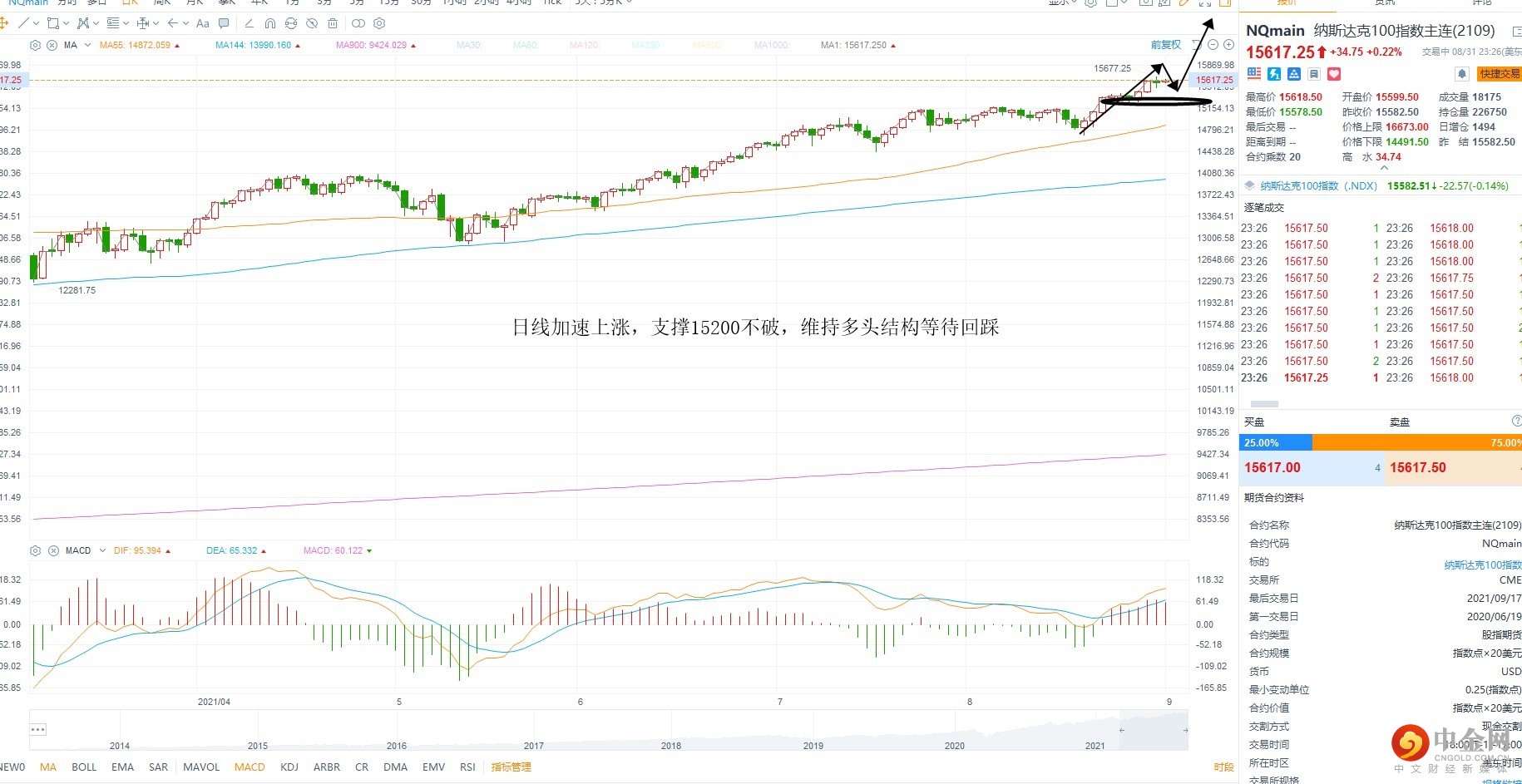Toggle the faded MA120 legend line
The width and height of the screenshot is (1522, 784).
tap(585, 45)
